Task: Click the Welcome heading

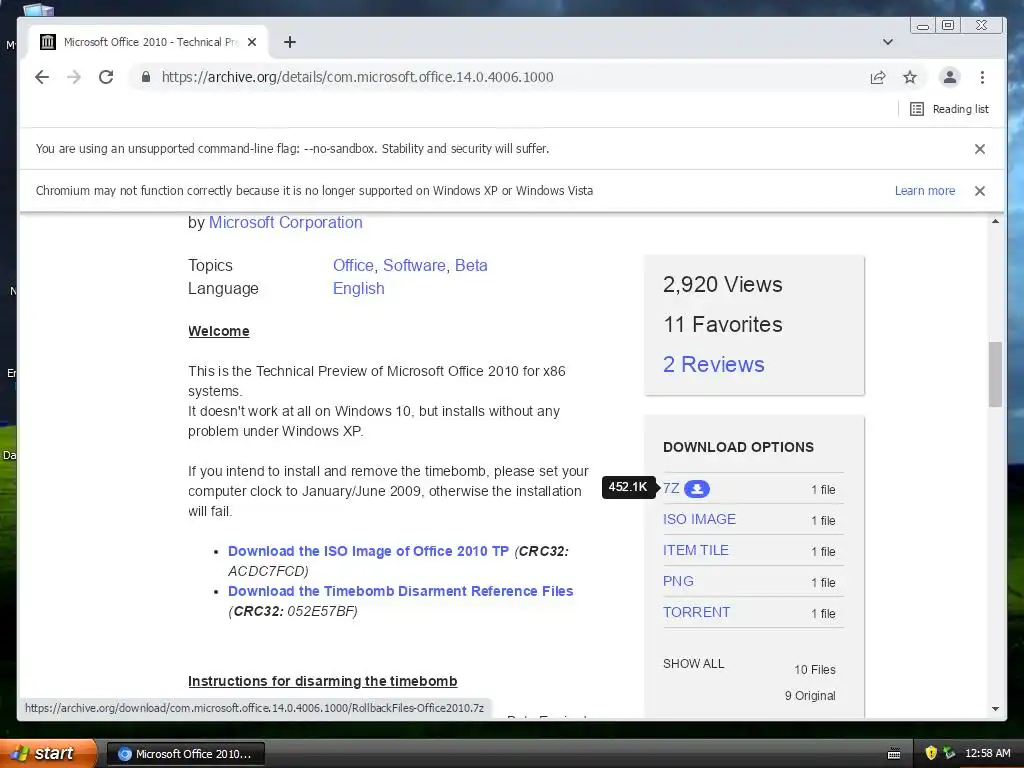Action: [219, 331]
